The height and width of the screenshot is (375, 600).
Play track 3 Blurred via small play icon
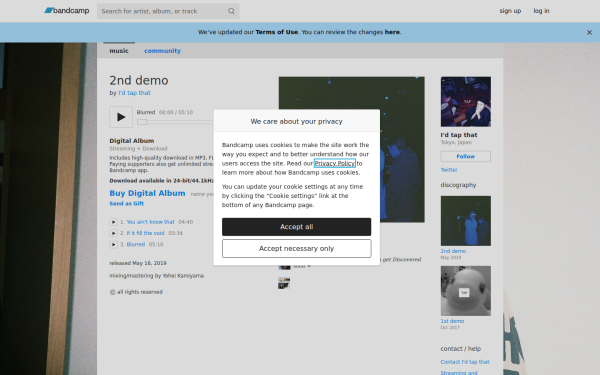113,244
